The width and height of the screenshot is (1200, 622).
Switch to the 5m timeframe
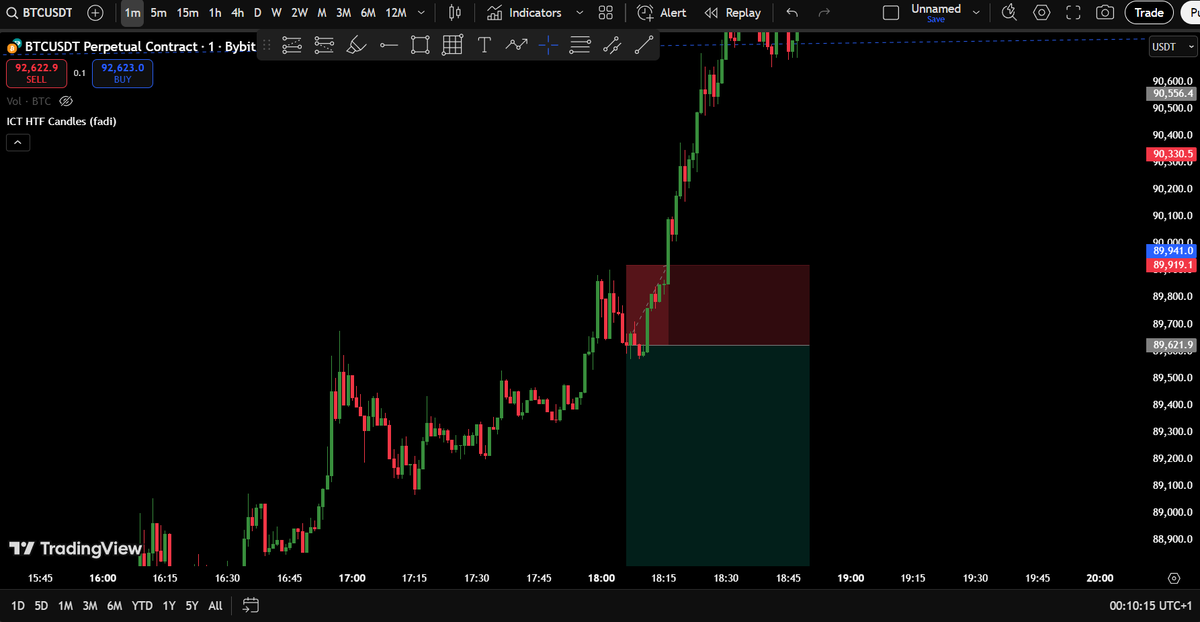(158, 13)
